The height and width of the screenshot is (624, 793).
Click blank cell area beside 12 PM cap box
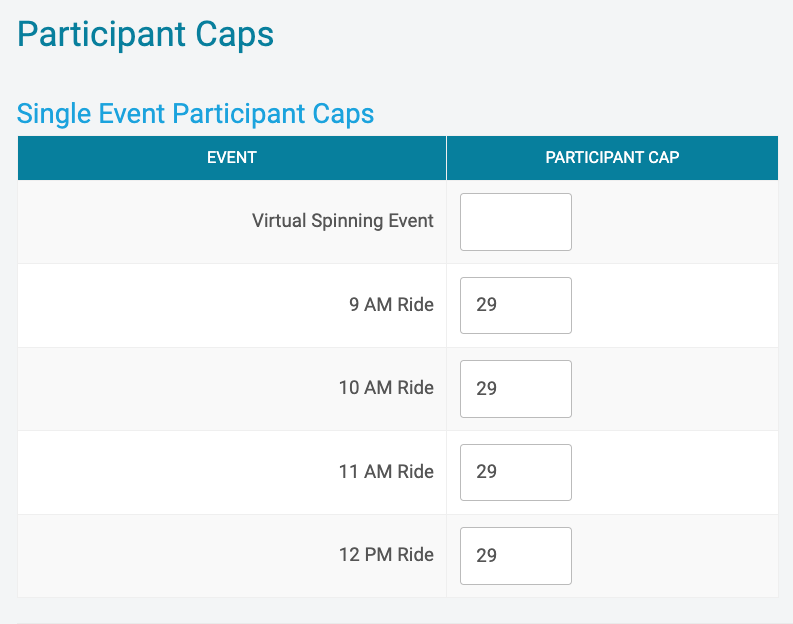(675, 556)
